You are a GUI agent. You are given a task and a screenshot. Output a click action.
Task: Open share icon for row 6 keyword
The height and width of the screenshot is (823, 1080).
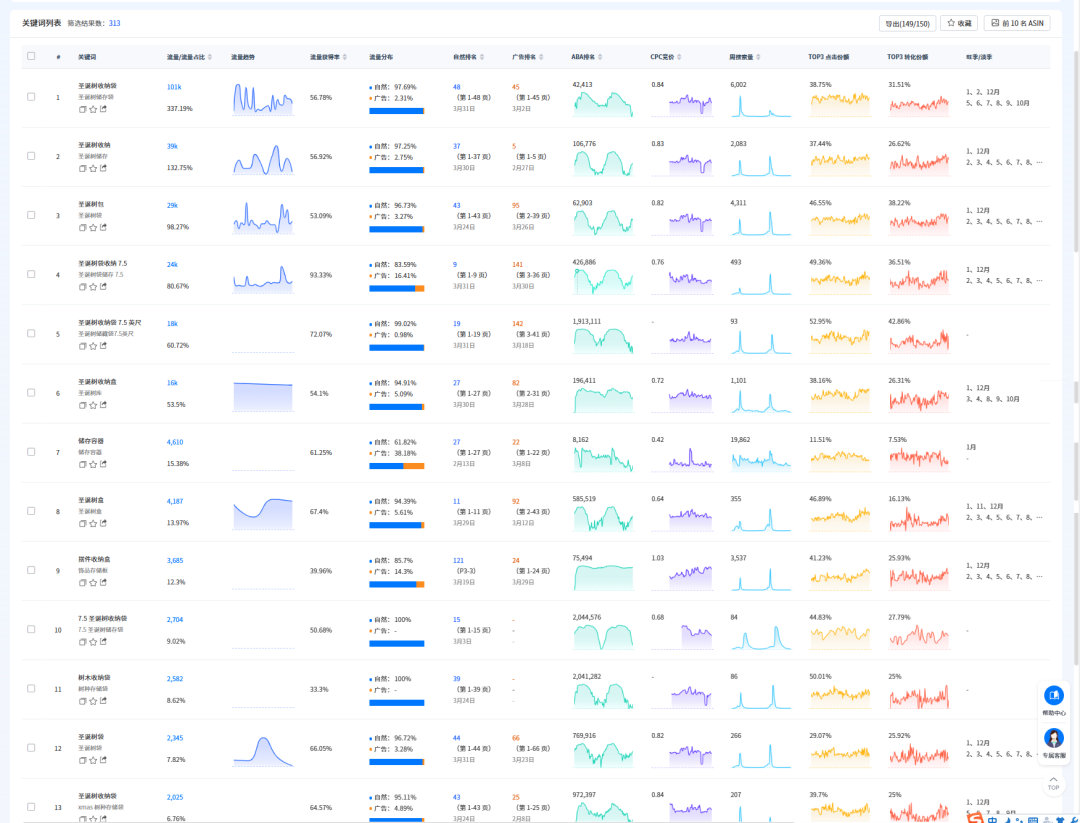[103, 405]
